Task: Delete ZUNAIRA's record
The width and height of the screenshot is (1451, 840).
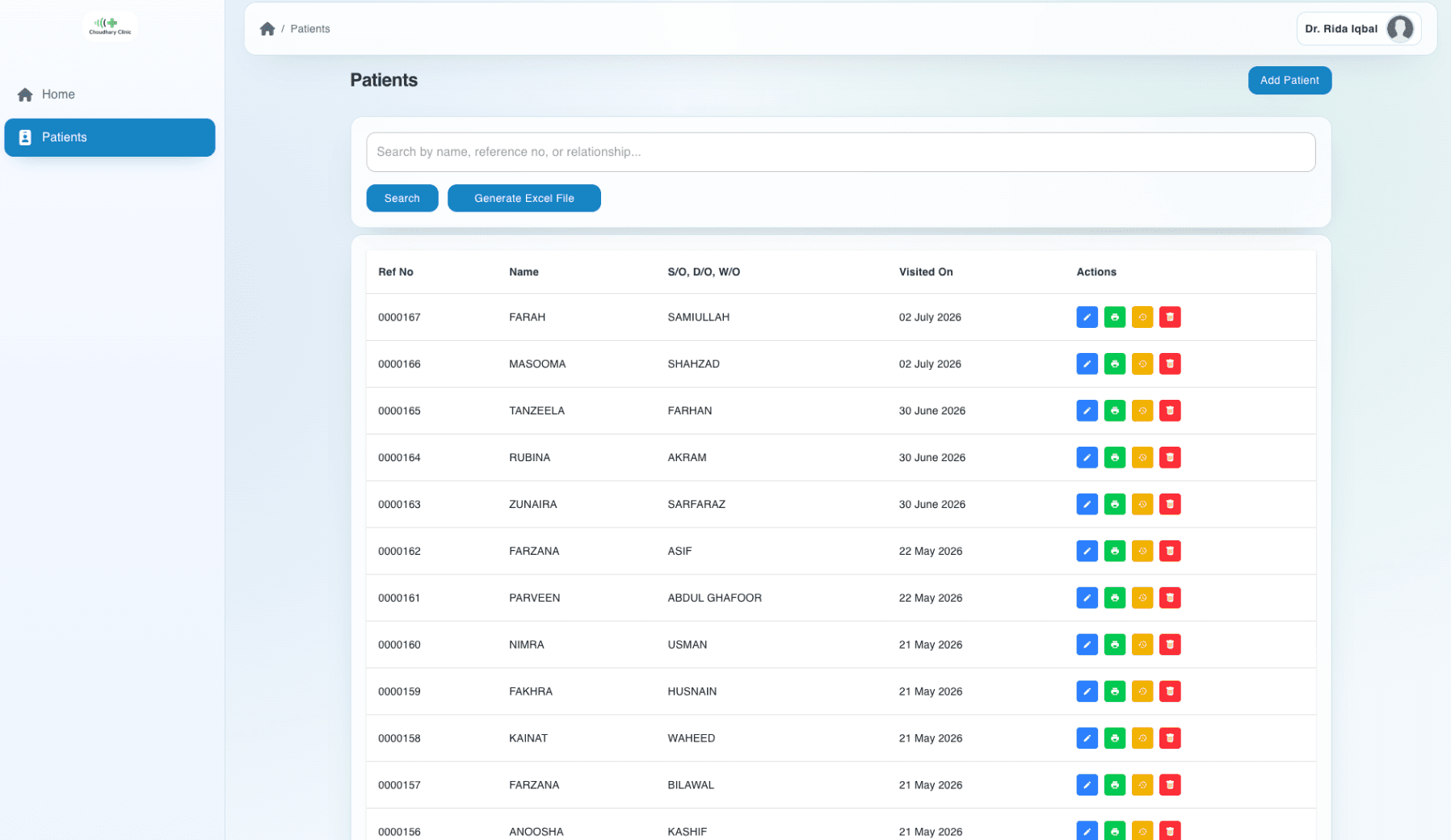Action: 1169,505
